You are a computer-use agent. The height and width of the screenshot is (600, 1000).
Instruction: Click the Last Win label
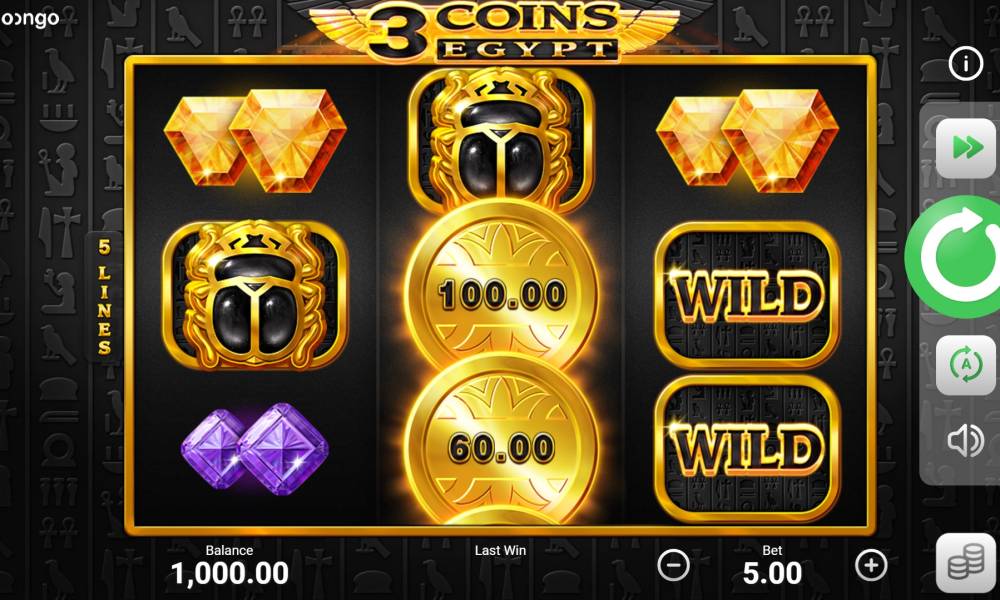[500, 550]
